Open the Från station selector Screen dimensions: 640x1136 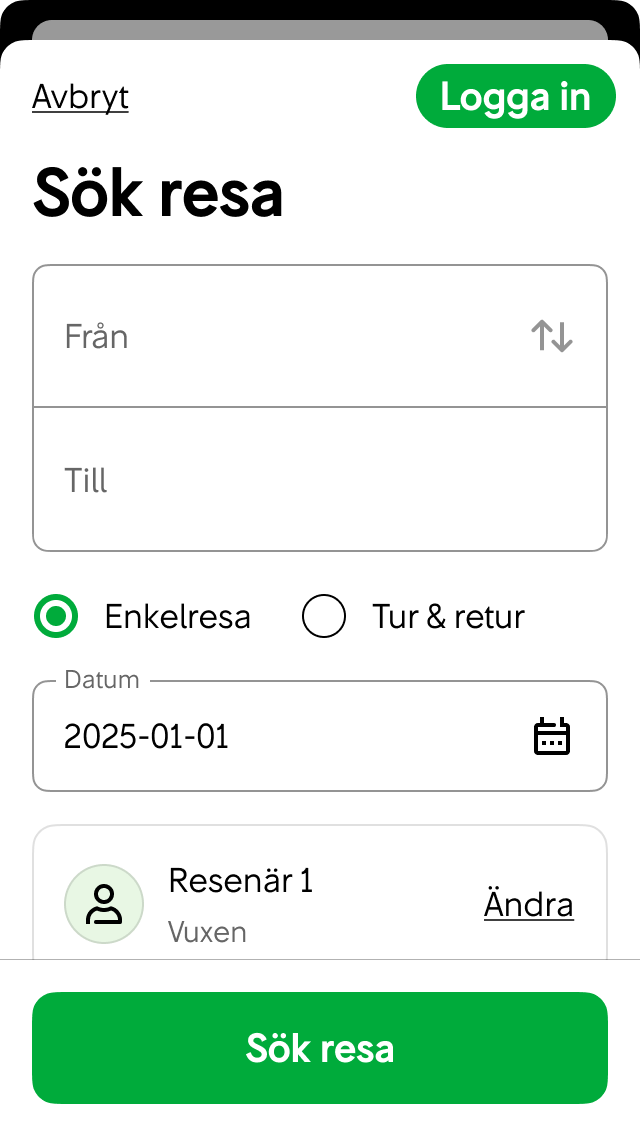click(250, 336)
